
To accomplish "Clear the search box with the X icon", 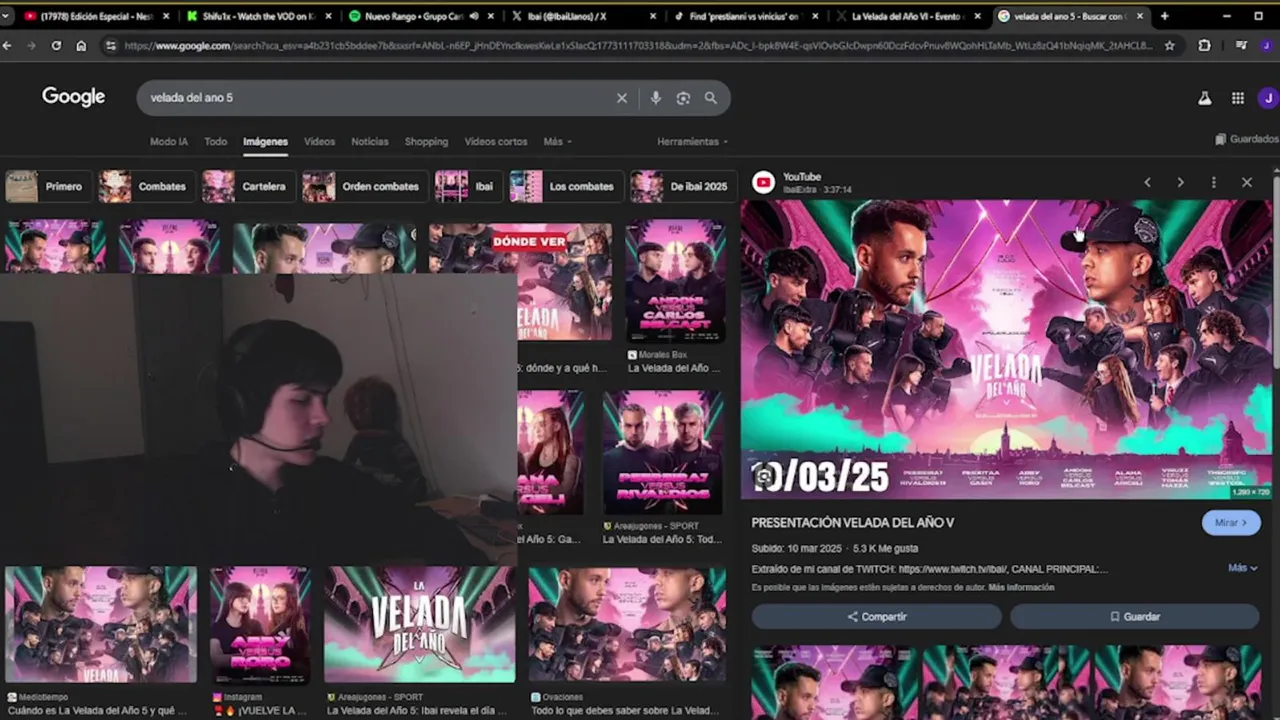I will [x=622, y=98].
